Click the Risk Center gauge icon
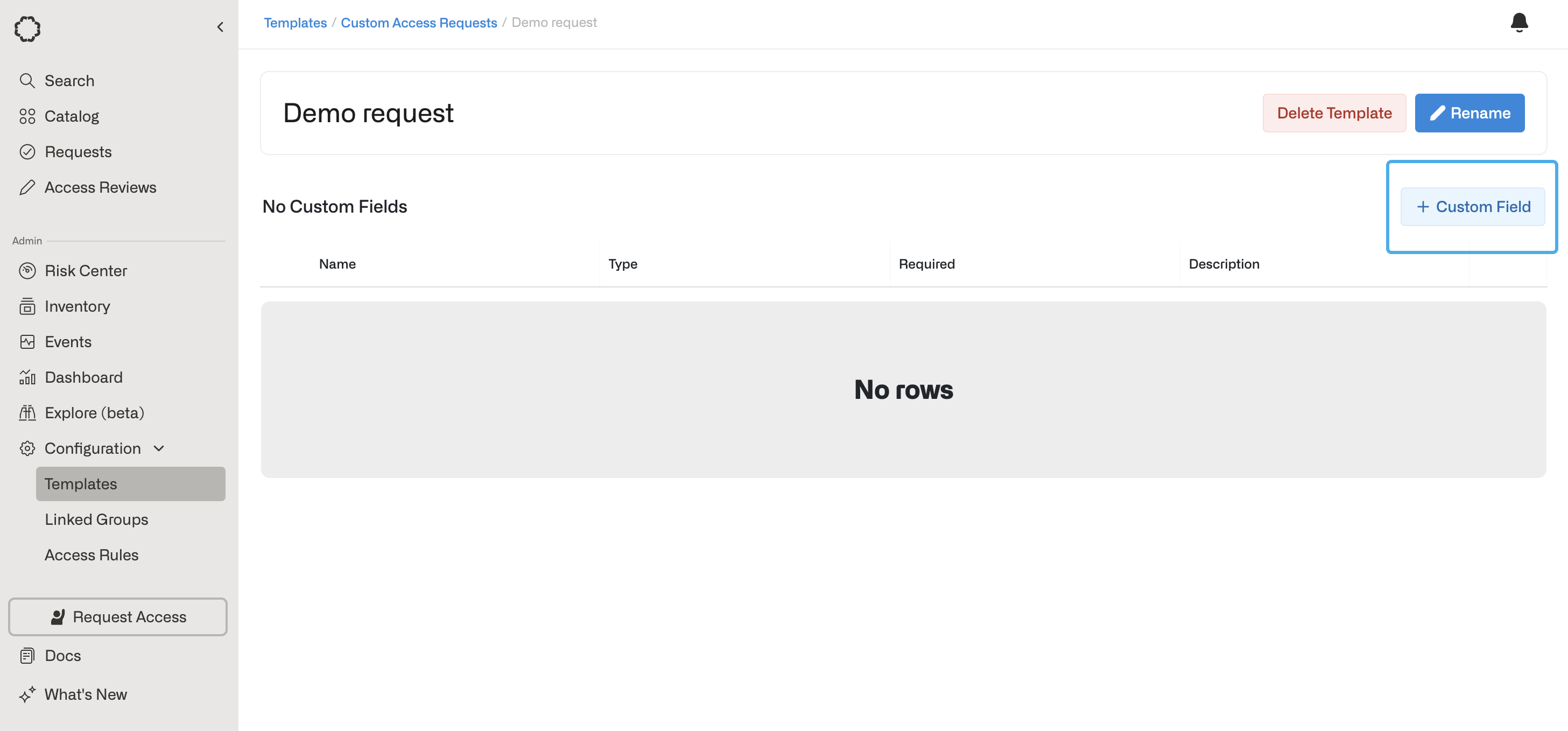 tap(27, 271)
